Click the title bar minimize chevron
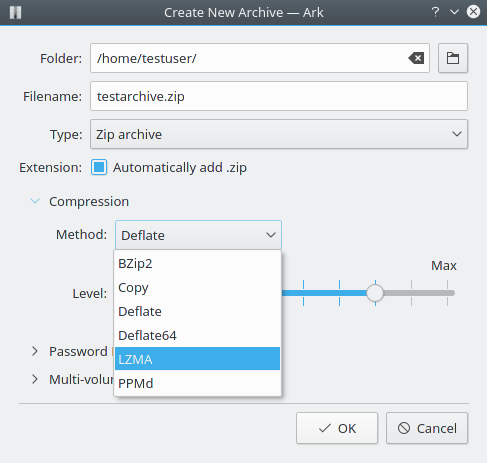The image size is (487, 463). pos(454,12)
